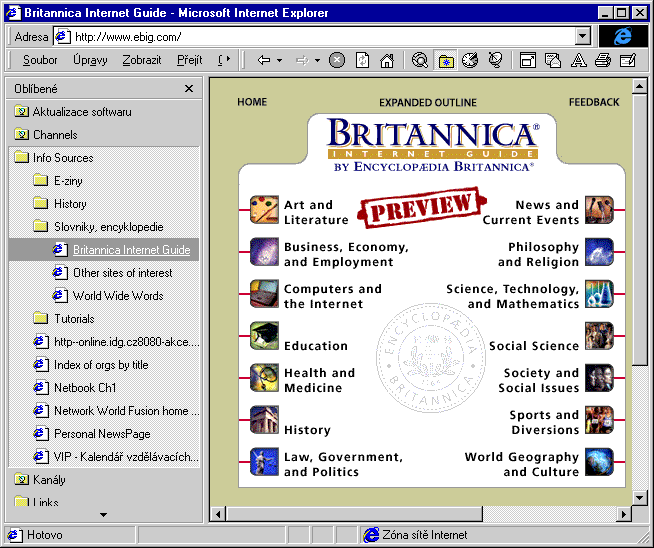
Task: Click the Science, Technology, and Mathematics icon
Action: pyautogui.click(x=599, y=294)
